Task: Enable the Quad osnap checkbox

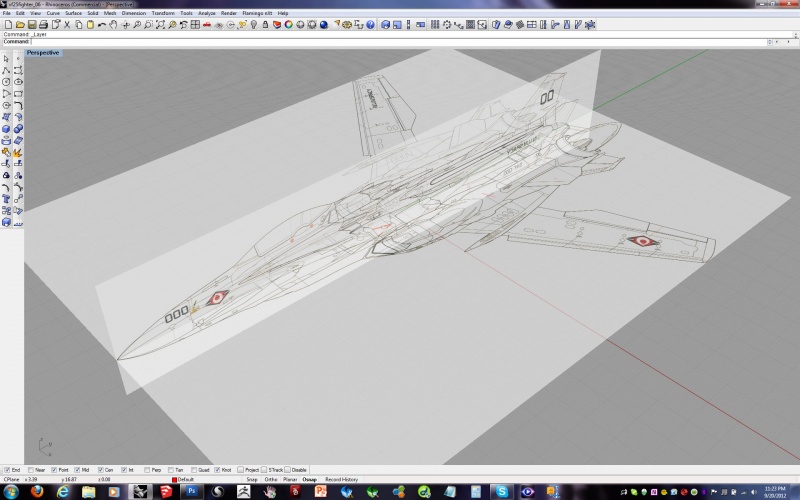Action: pos(194,470)
